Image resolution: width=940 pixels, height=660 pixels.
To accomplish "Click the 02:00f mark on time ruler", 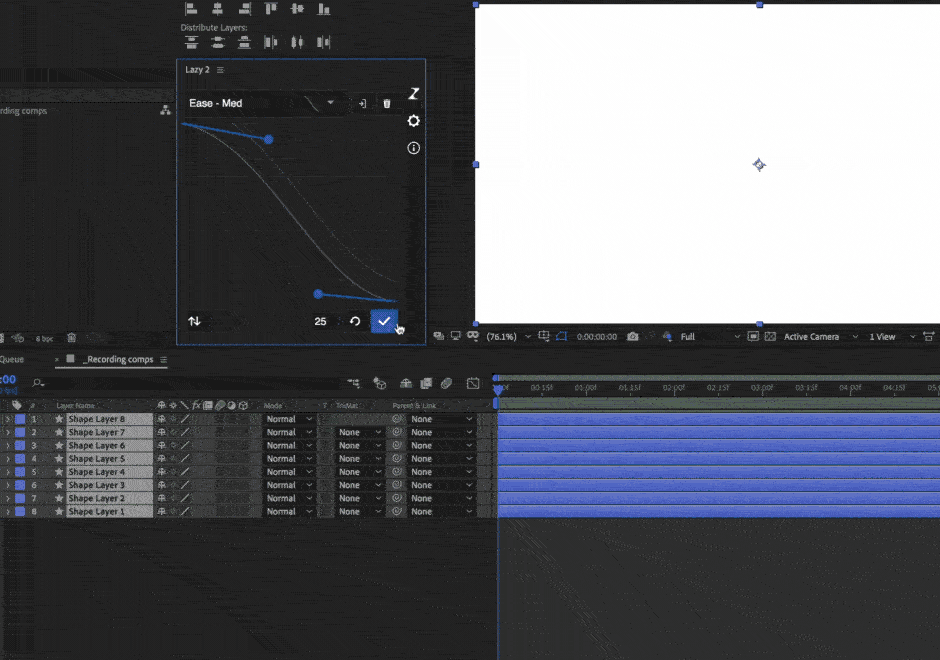I will point(674,388).
